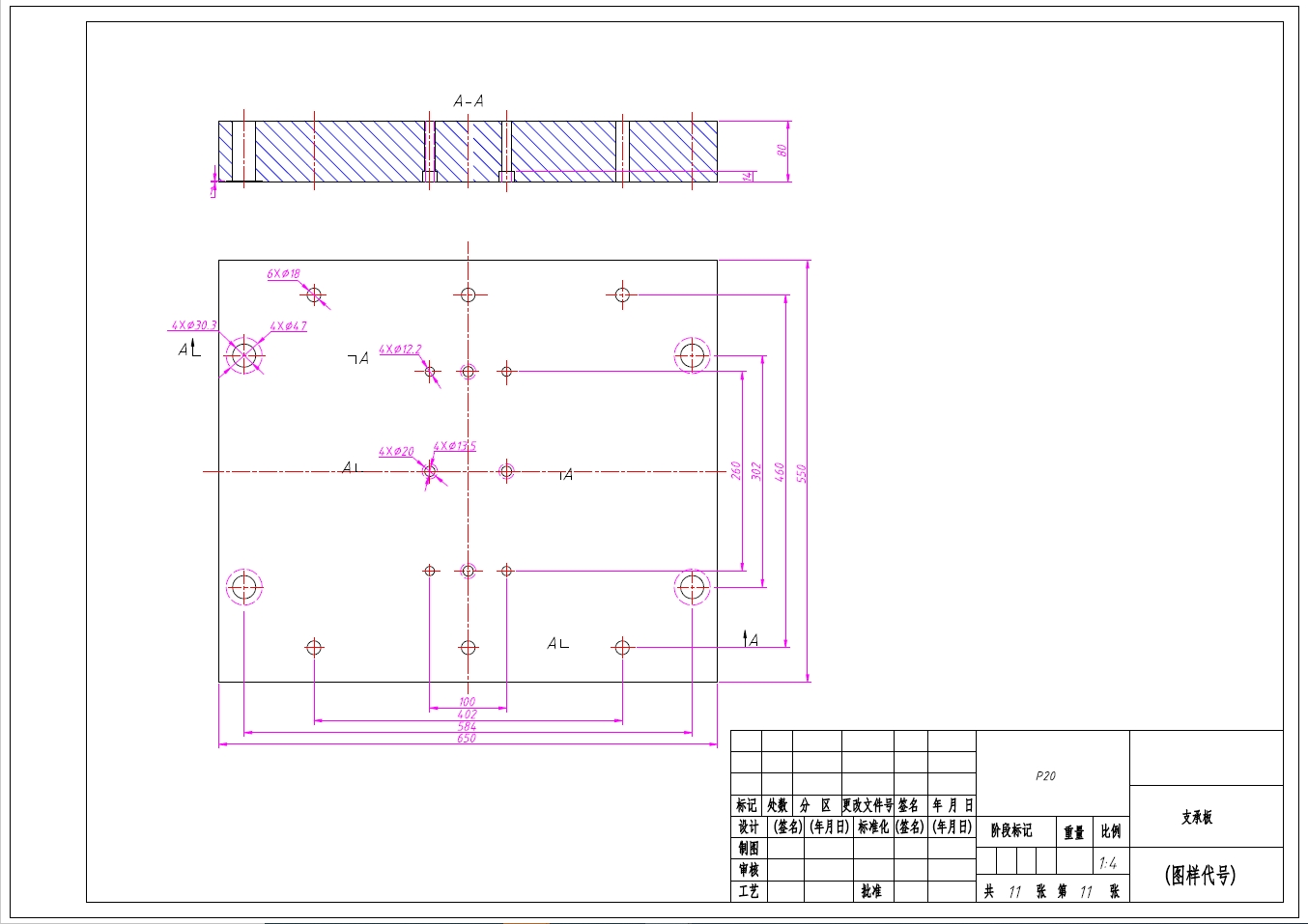
Task: Click the 标记 cell in title block
Action: pyautogui.click(x=747, y=805)
